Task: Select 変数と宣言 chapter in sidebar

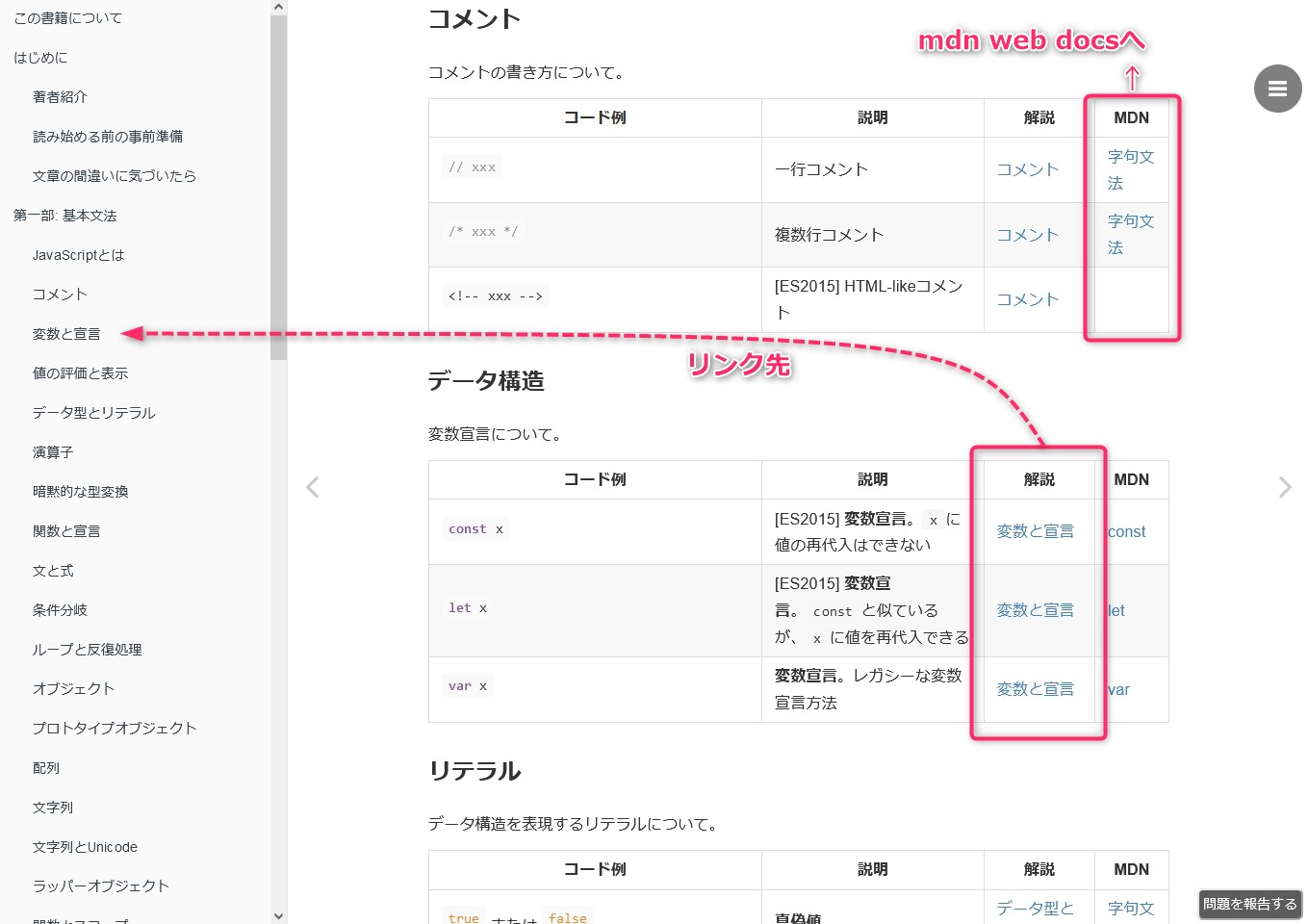Action: pos(66,334)
